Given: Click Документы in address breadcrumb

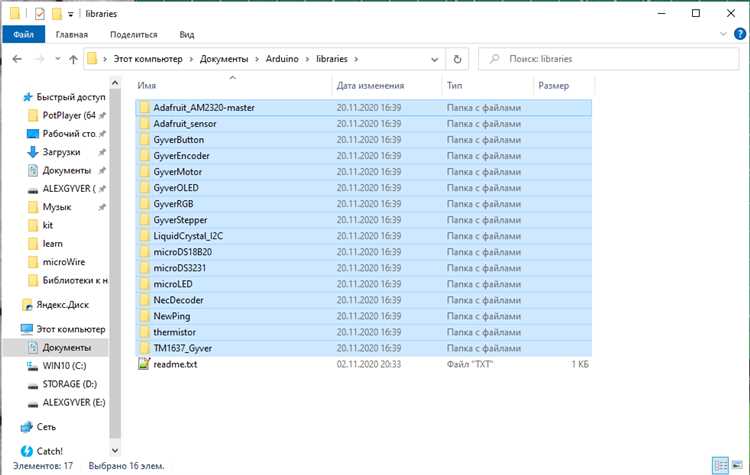Looking at the screenshot, I should coord(224,59).
